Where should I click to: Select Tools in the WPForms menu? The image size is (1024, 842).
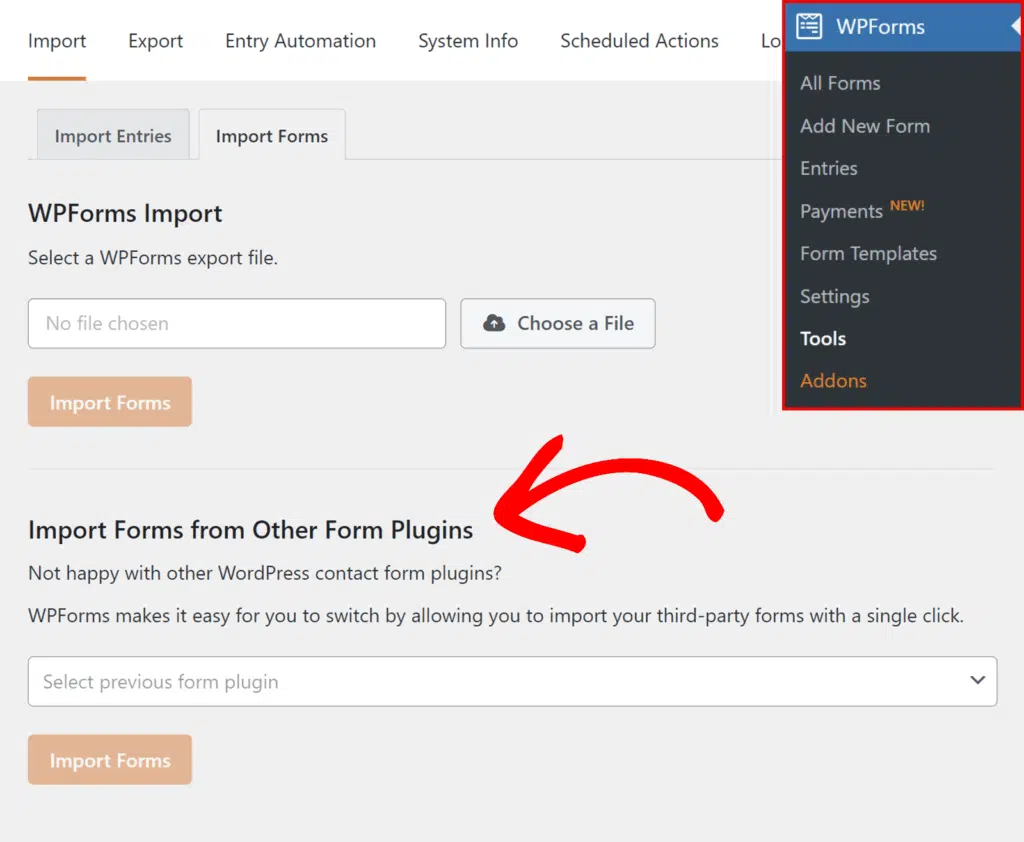tap(823, 338)
